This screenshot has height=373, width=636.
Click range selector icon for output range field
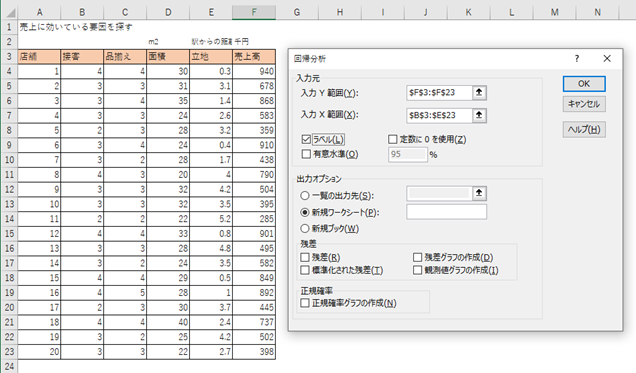(479, 193)
